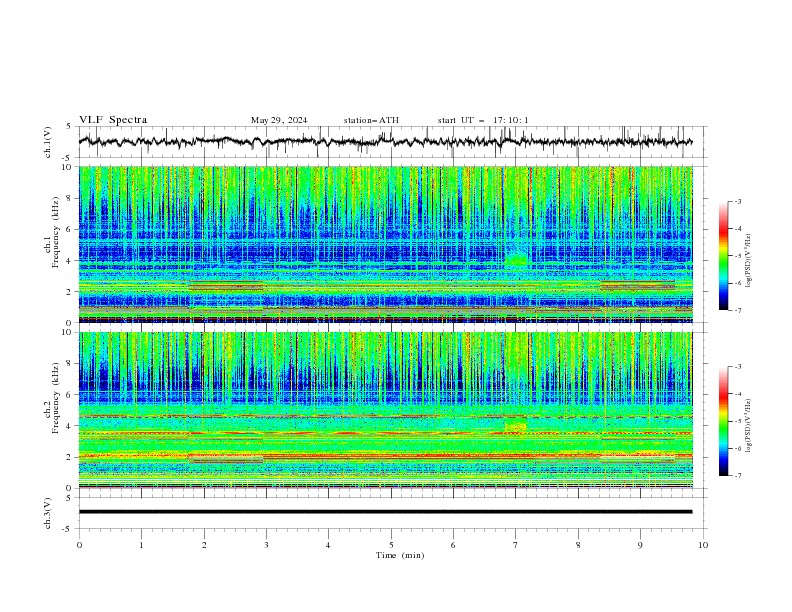Click the time axis tick label "1"
Screen dimensions: 792x612
click(x=141, y=545)
